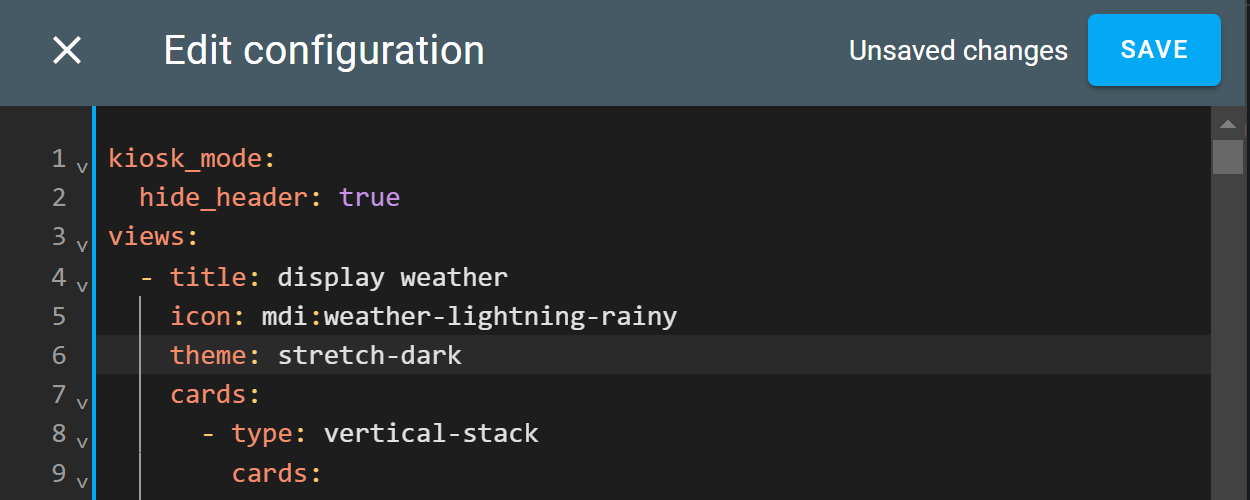Place cursor in stretch-dark theme value

click(x=370, y=355)
